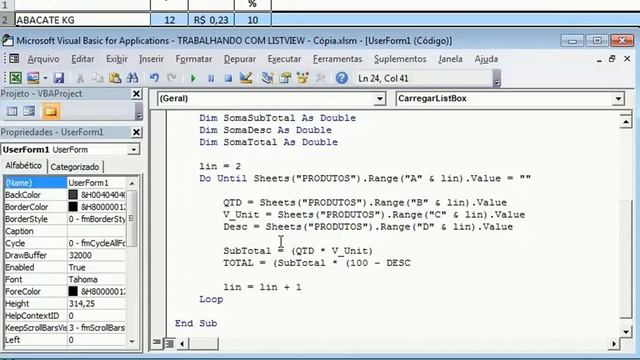This screenshot has width=640, height=360.
Task: Click the BorderColor property color swatch
Action: click(73, 207)
